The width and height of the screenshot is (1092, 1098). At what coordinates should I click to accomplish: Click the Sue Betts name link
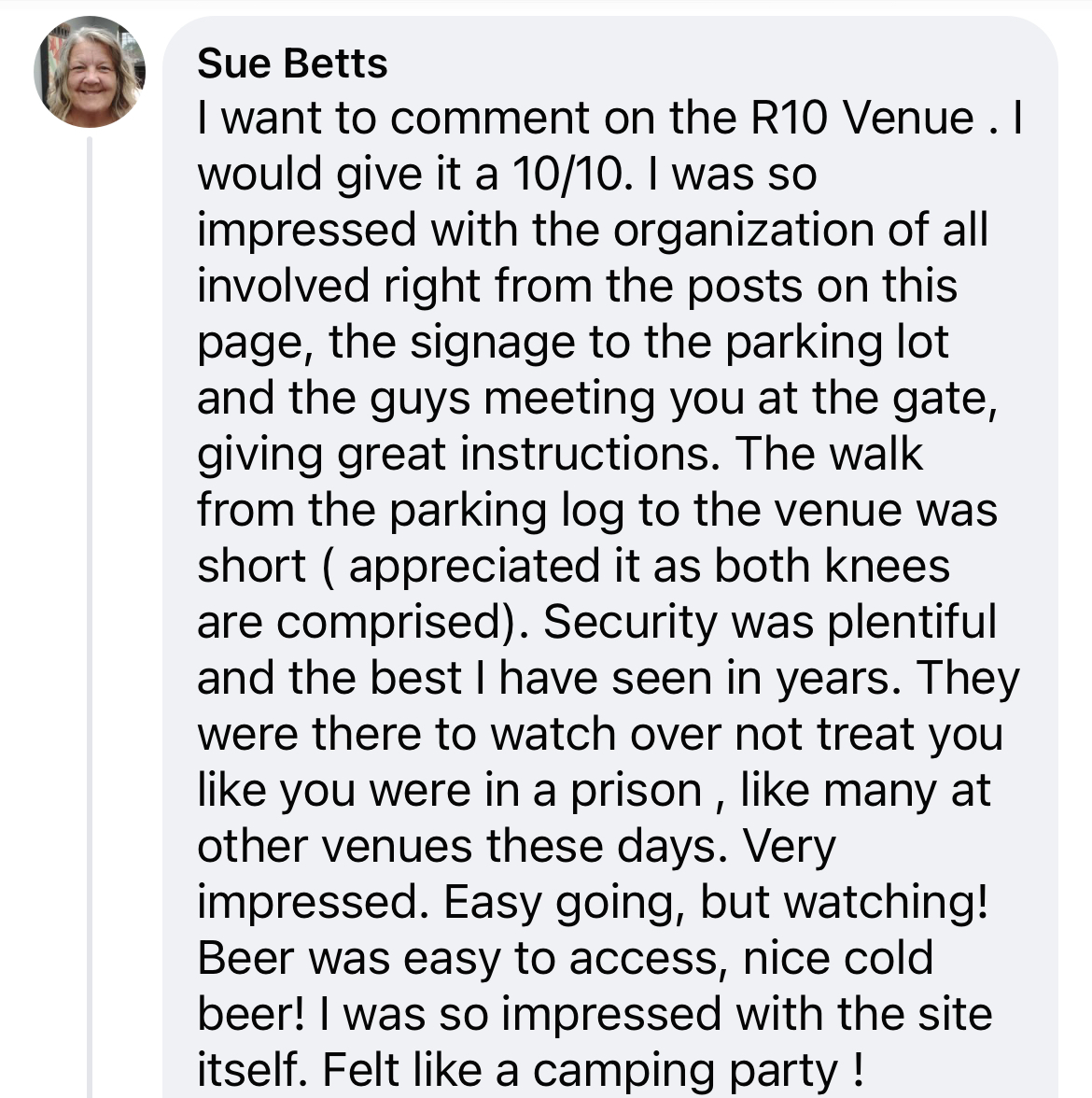click(292, 63)
